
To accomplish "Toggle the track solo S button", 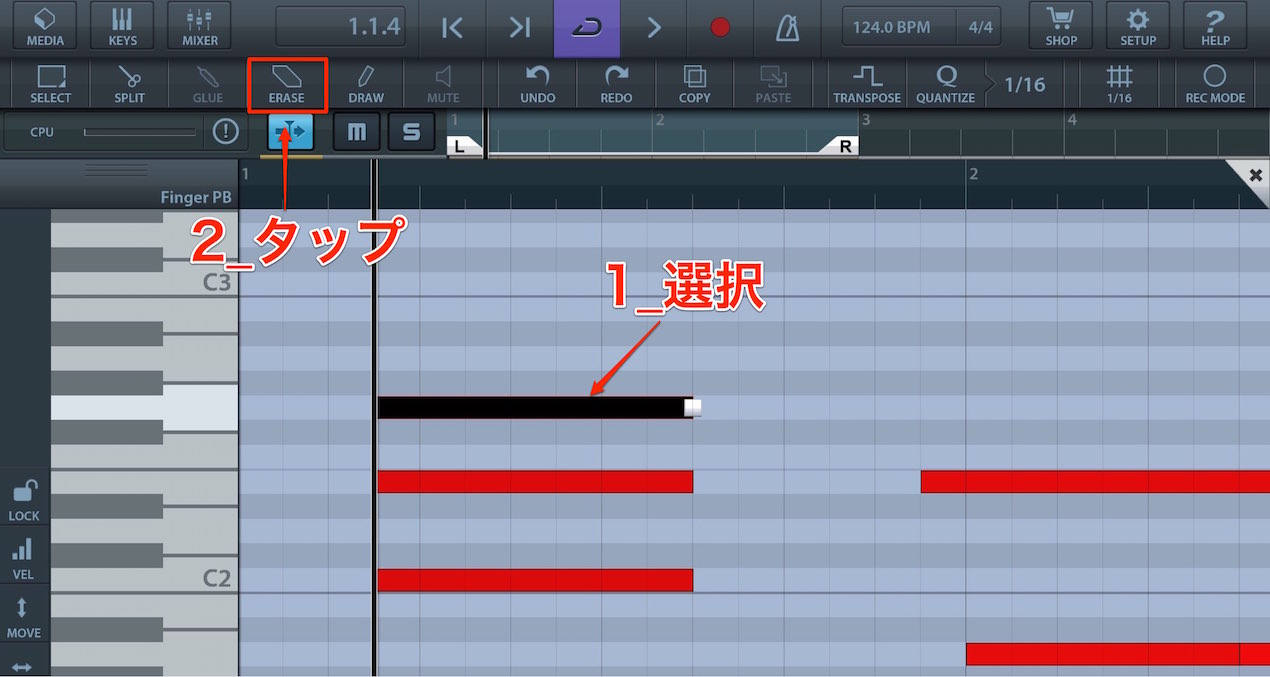I will click(x=411, y=132).
